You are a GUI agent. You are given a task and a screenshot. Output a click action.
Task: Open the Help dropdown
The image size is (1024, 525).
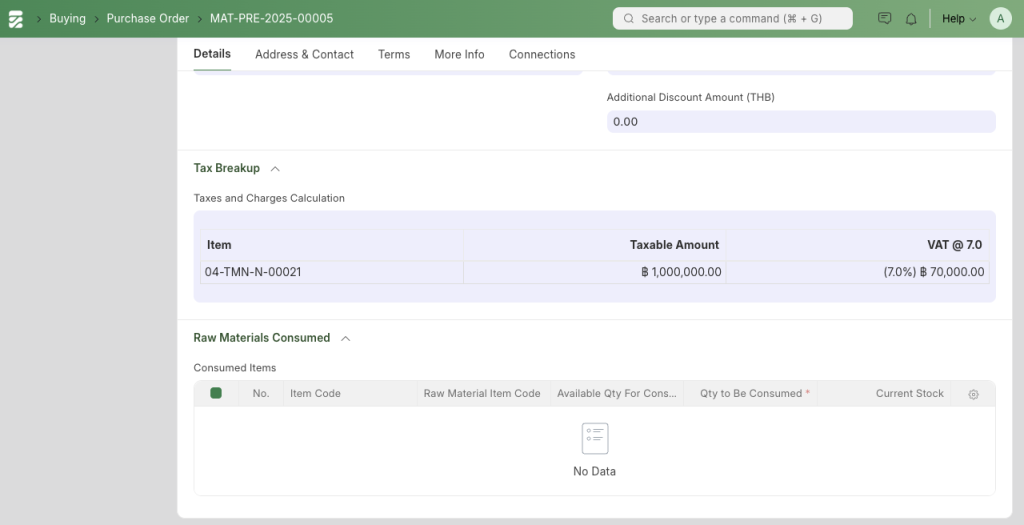point(959,19)
